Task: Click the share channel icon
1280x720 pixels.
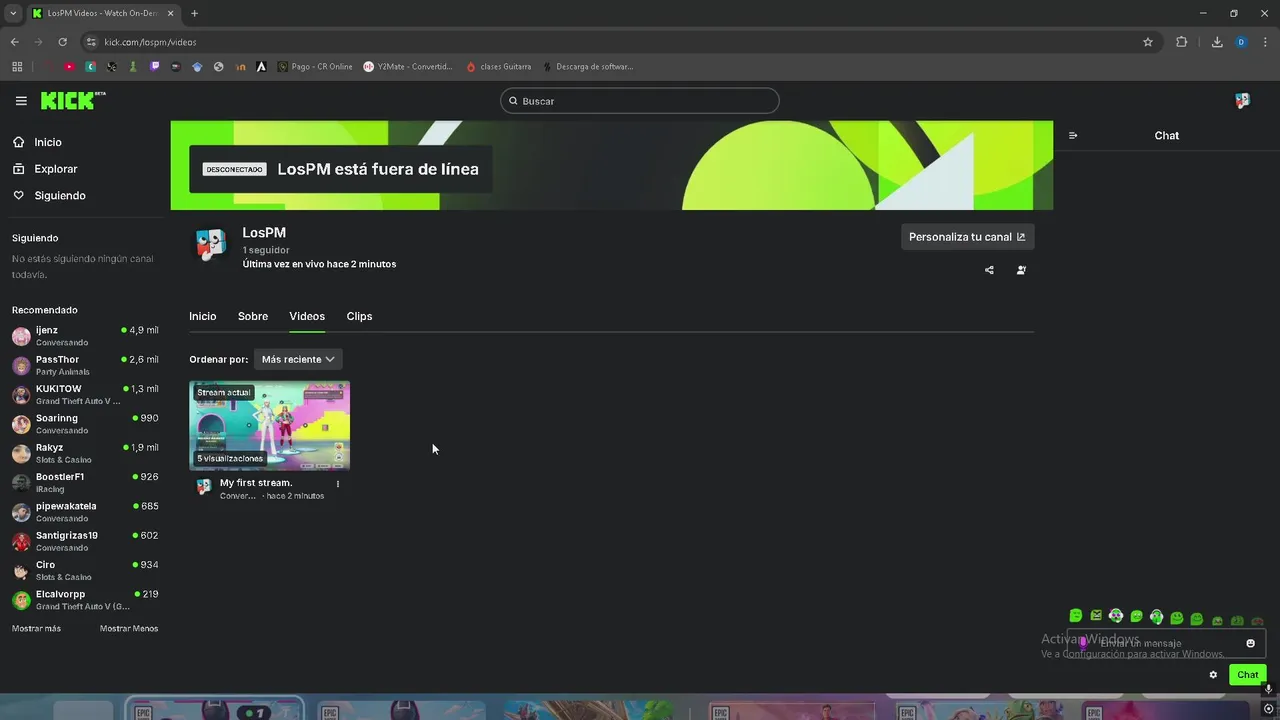Action: 989,270
